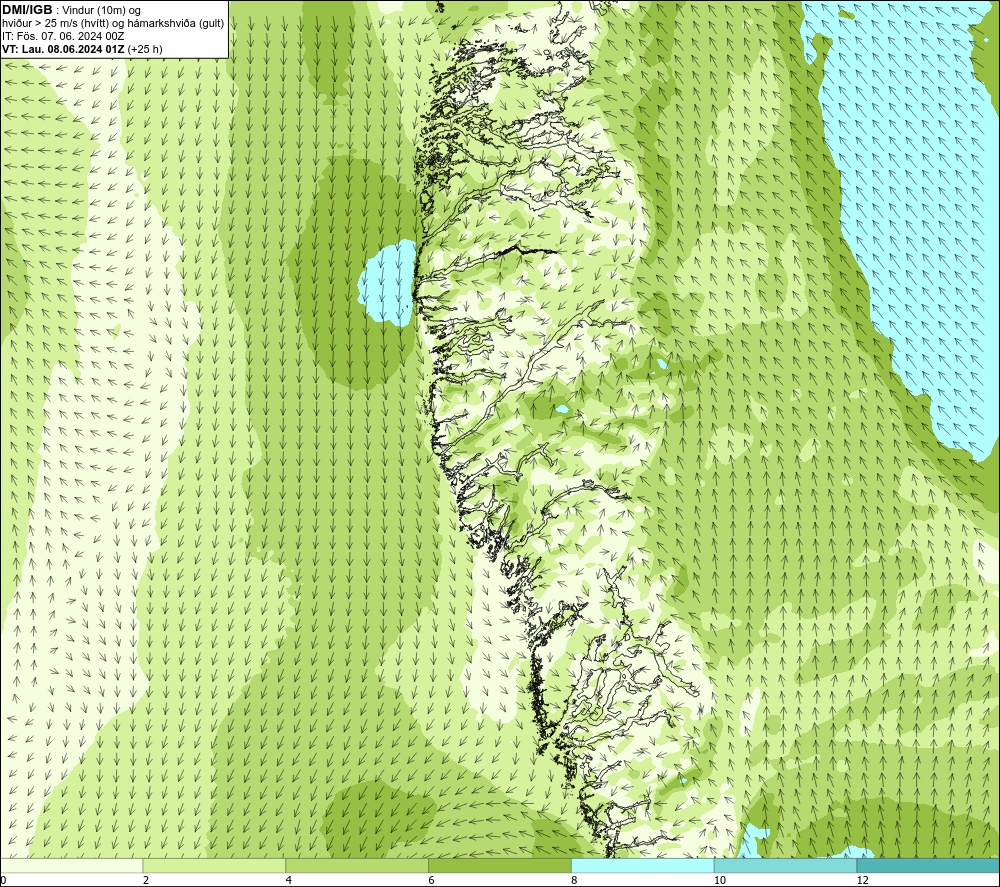Viewport: 1000px width, 887px height.
Task: Click the 0–2 m/s palest color band
Action: pos(71,865)
